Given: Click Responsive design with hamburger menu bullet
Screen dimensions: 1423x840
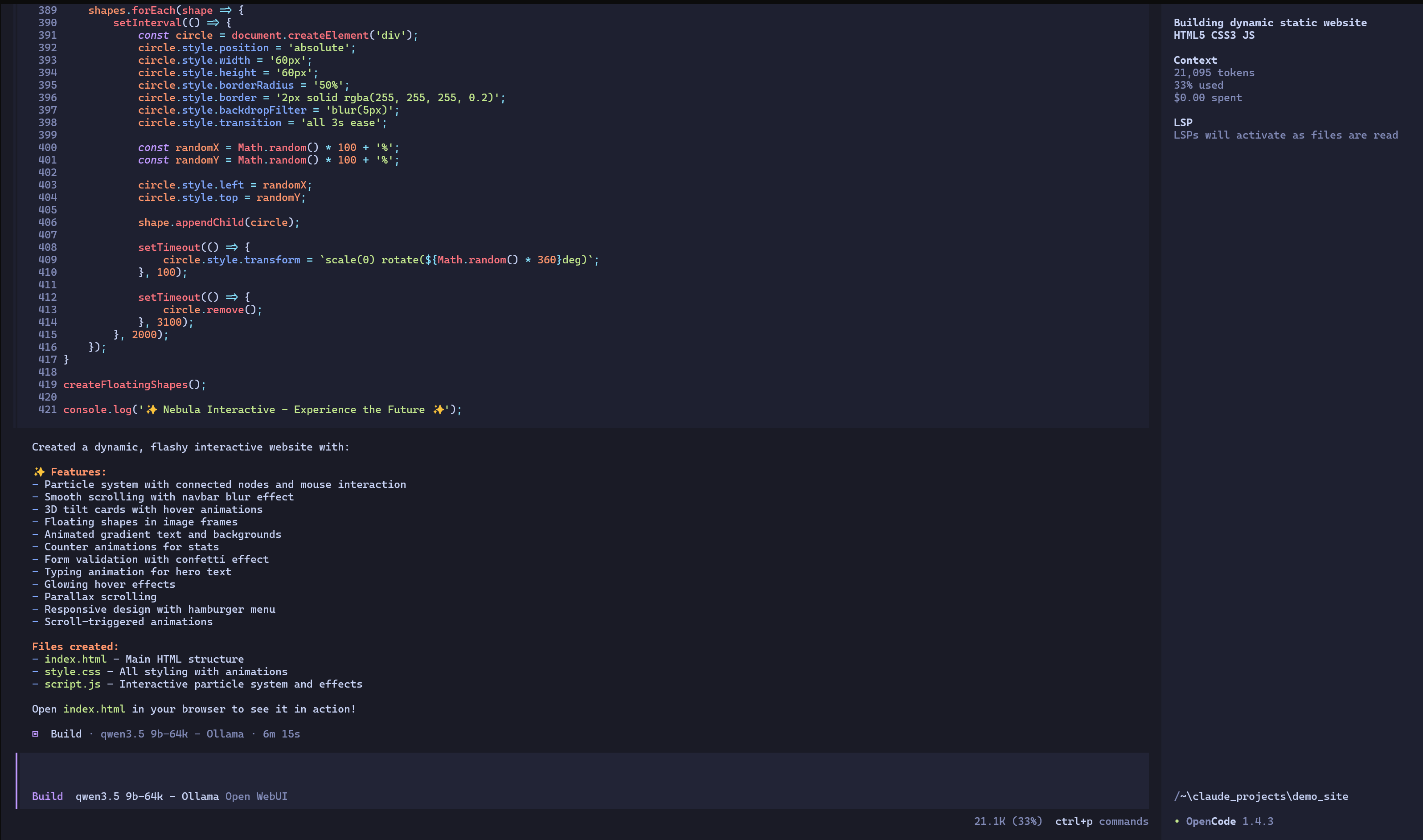Looking at the screenshot, I should (153, 609).
